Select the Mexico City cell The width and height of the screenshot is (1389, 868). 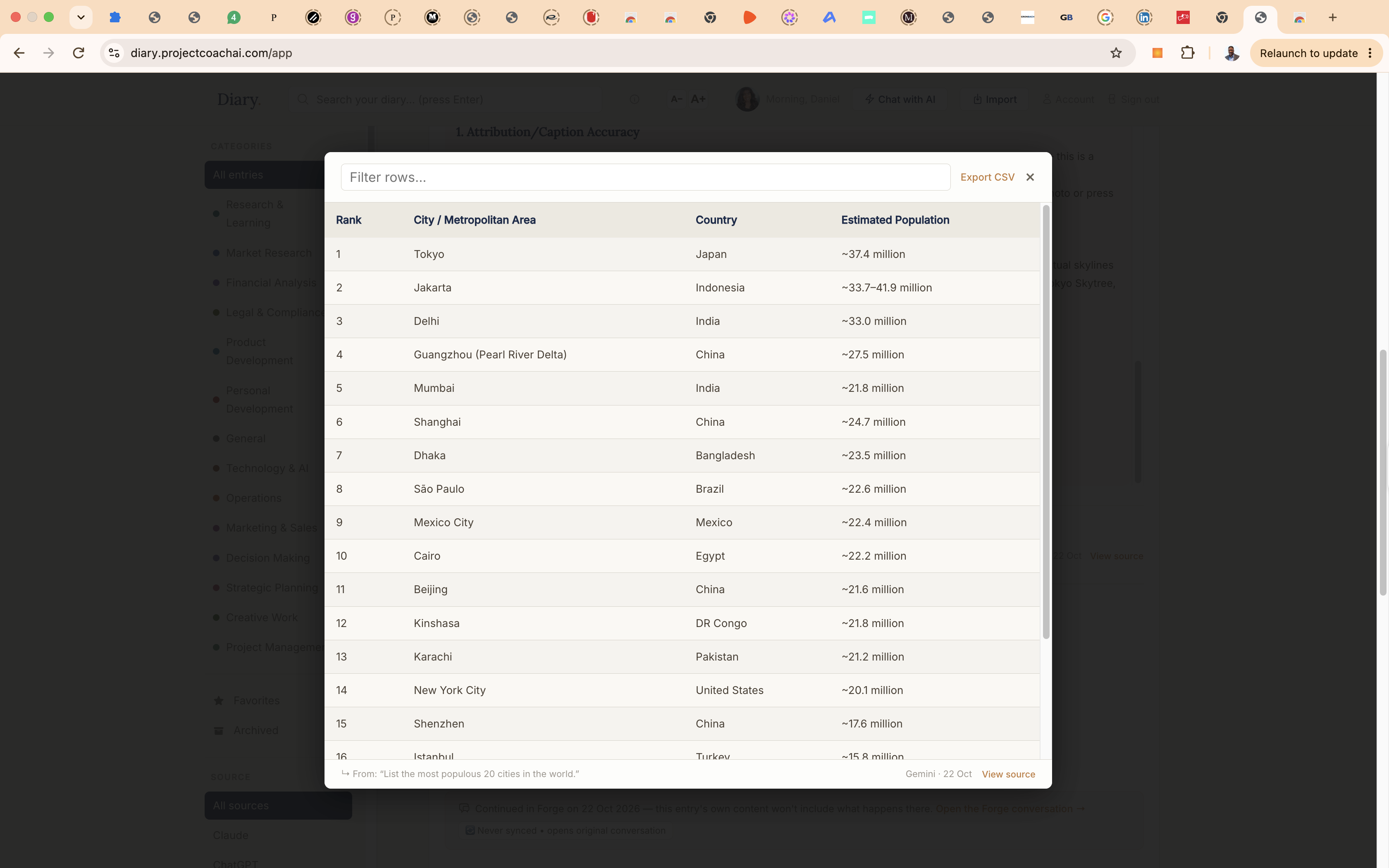tap(443, 522)
